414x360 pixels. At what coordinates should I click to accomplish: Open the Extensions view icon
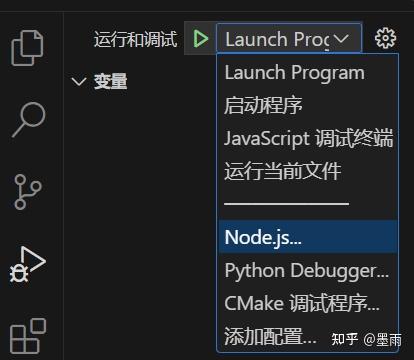click(x=28, y=336)
